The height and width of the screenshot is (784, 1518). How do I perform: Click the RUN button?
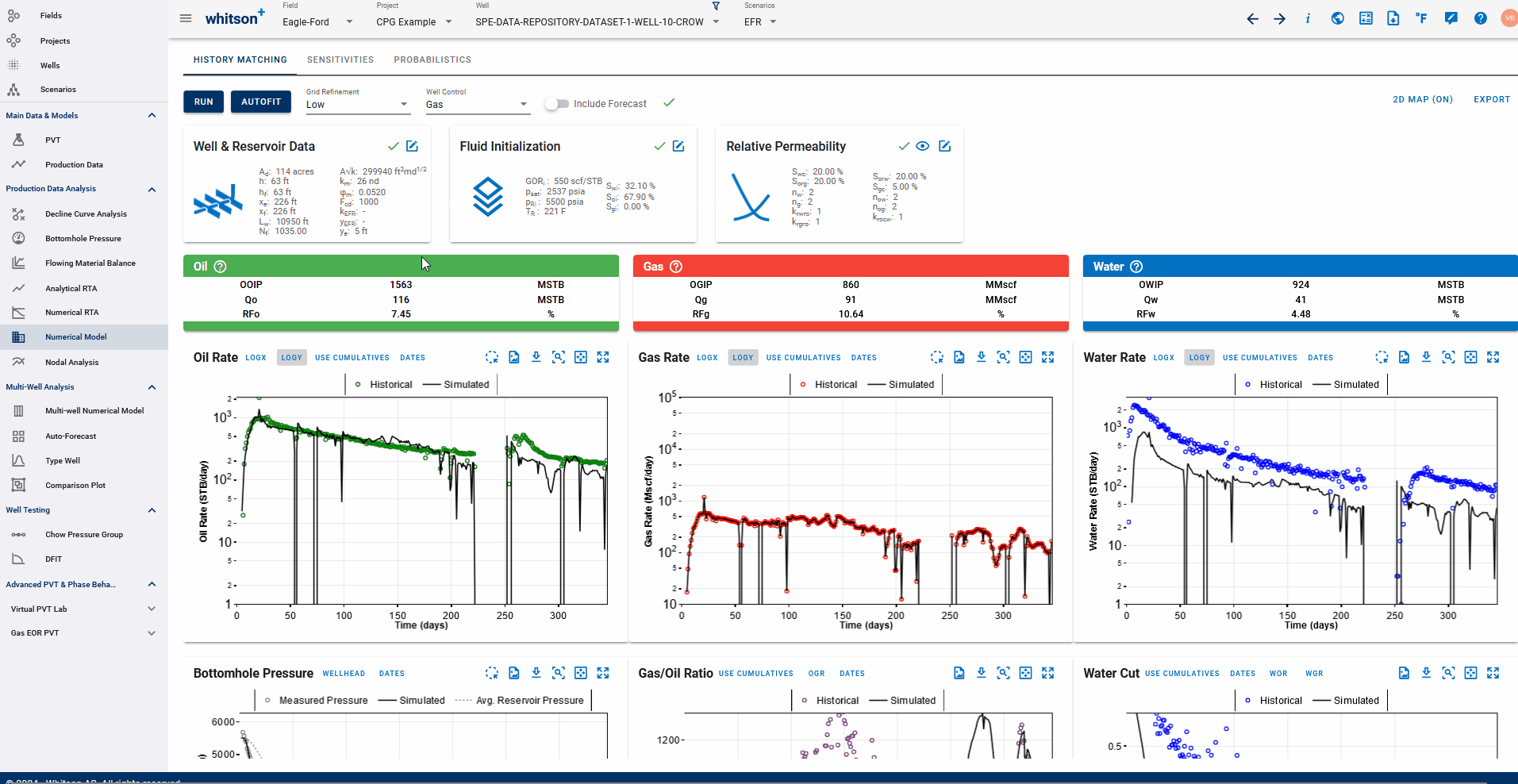(x=204, y=102)
